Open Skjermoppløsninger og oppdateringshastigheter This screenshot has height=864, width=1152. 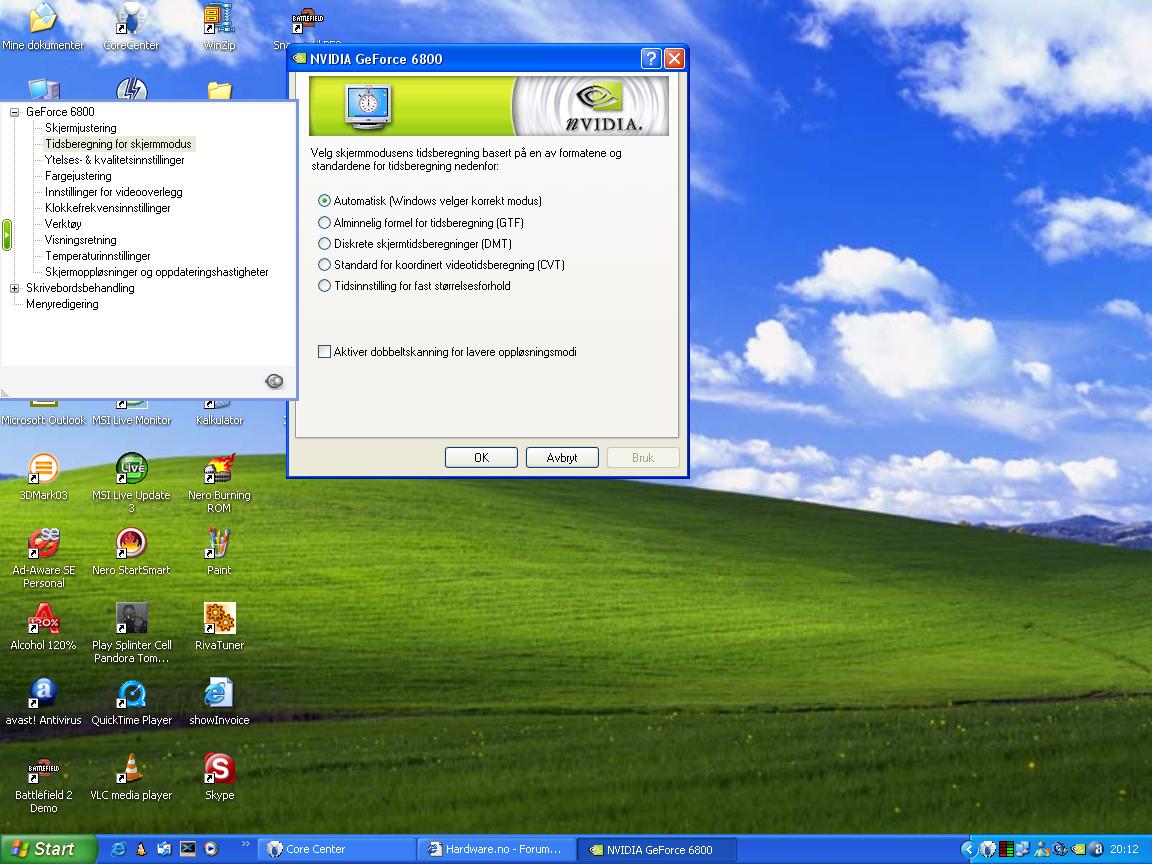(156, 273)
